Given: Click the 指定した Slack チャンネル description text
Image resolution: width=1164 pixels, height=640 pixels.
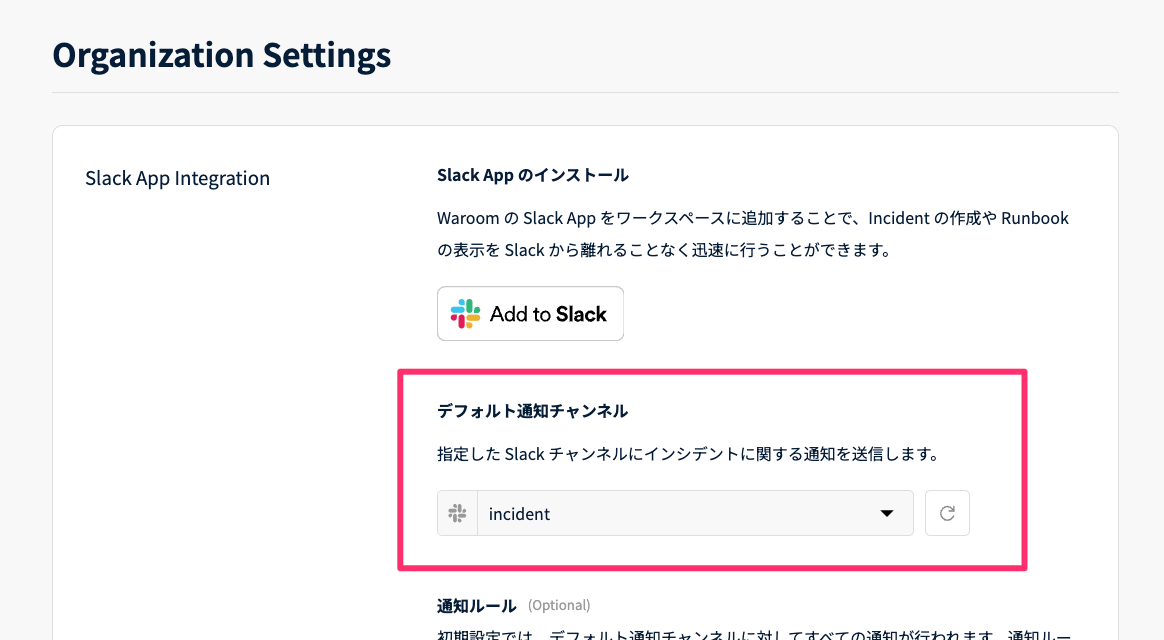Looking at the screenshot, I should pyautogui.click(x=687, y=454).
